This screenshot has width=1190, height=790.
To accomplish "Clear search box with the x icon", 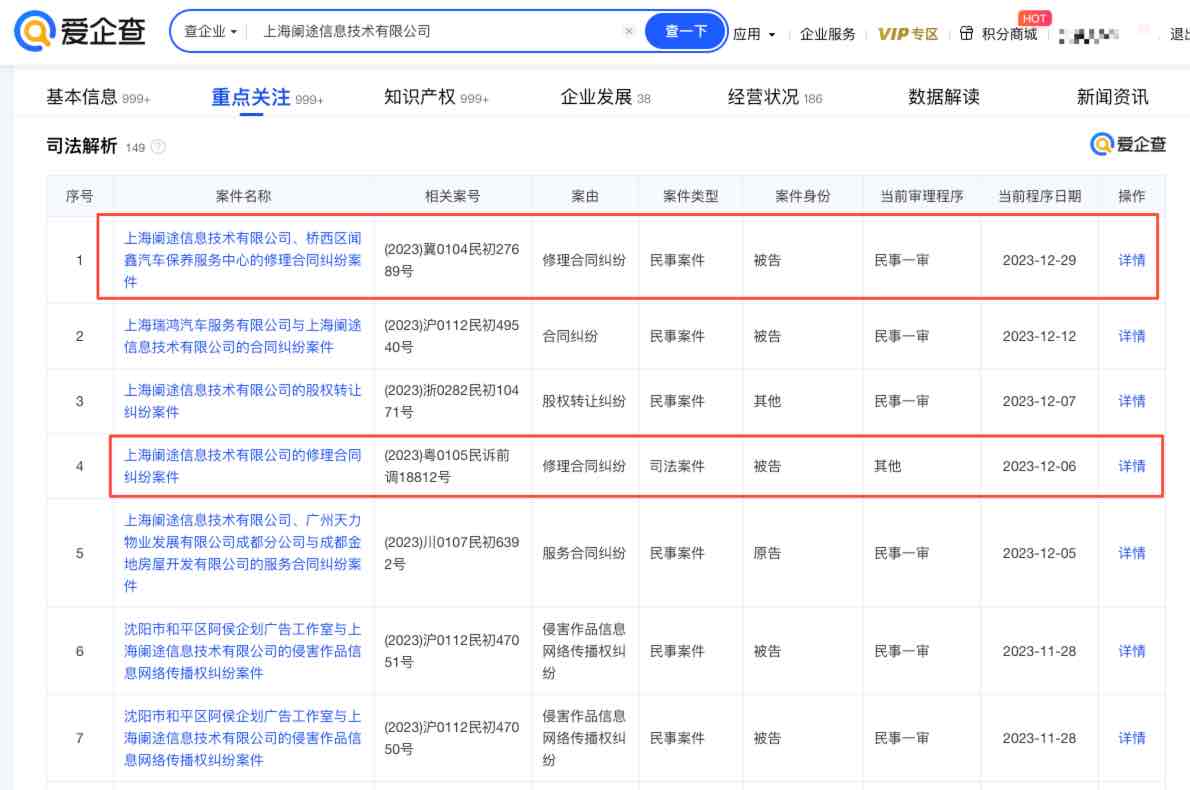I will tap(628, 31).
